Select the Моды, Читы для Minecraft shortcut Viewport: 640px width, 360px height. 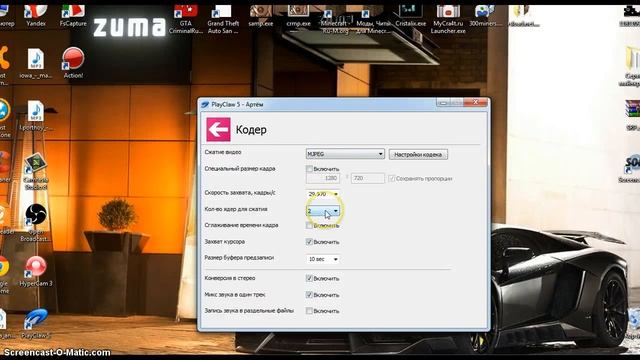[x=372, y=20]
